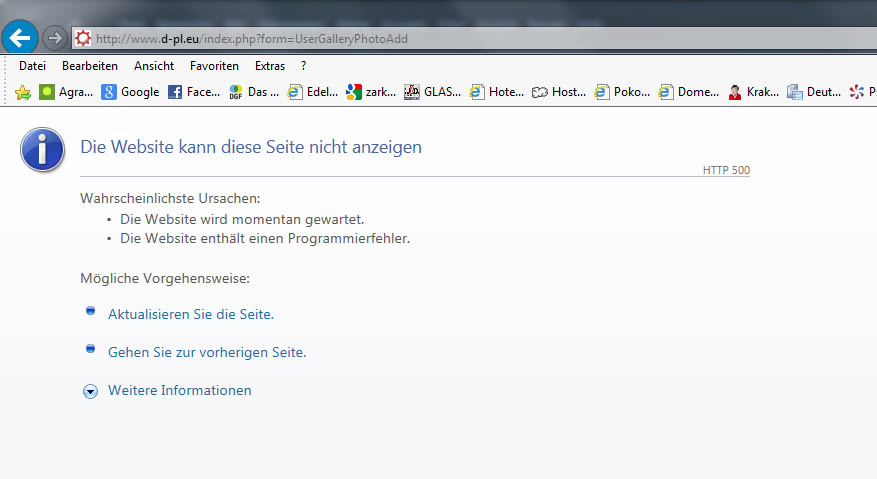The image size is (877, 479).
Task: Open the Bearbeiten menu
Action: point(89,66)
